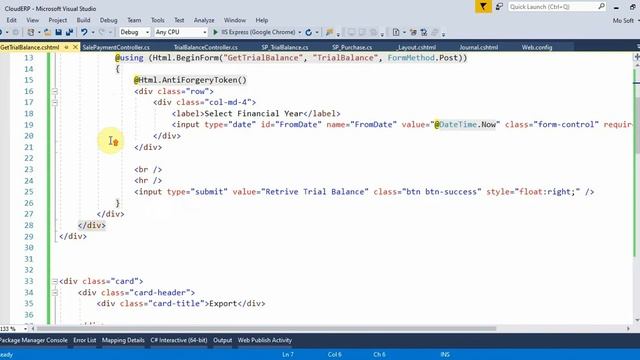The image size is (640, 360).
Task: Switch to TrialBalanceController.cs tab
Action: (206, 47)
